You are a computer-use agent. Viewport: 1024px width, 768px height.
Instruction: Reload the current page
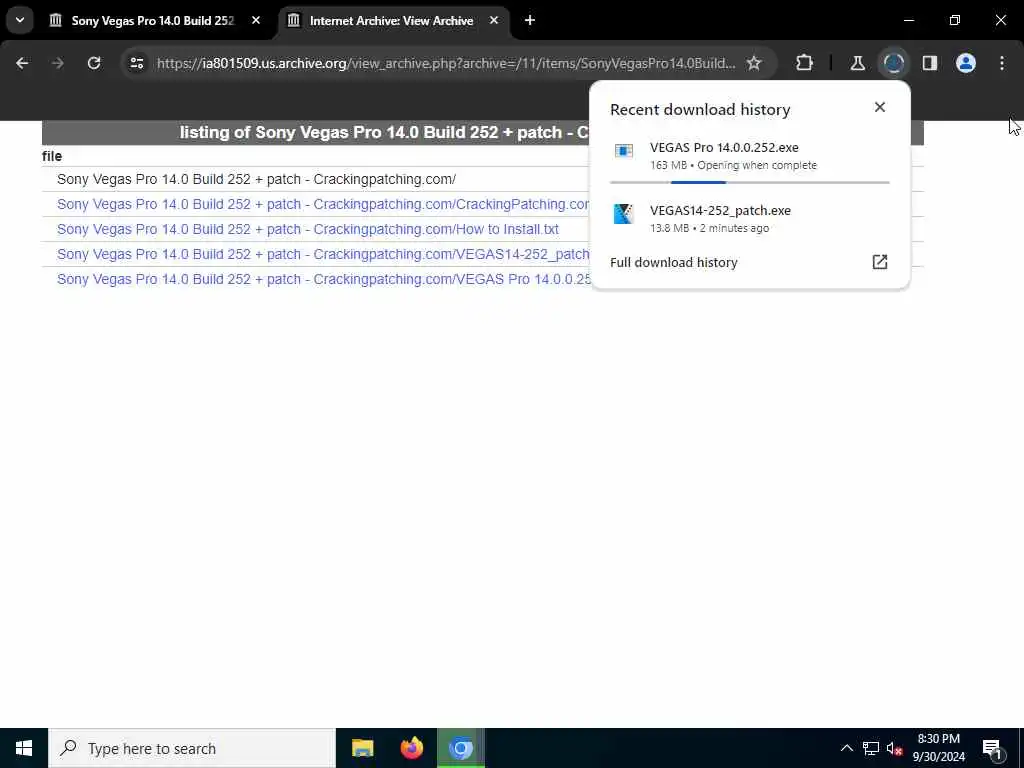pos(94,63)
